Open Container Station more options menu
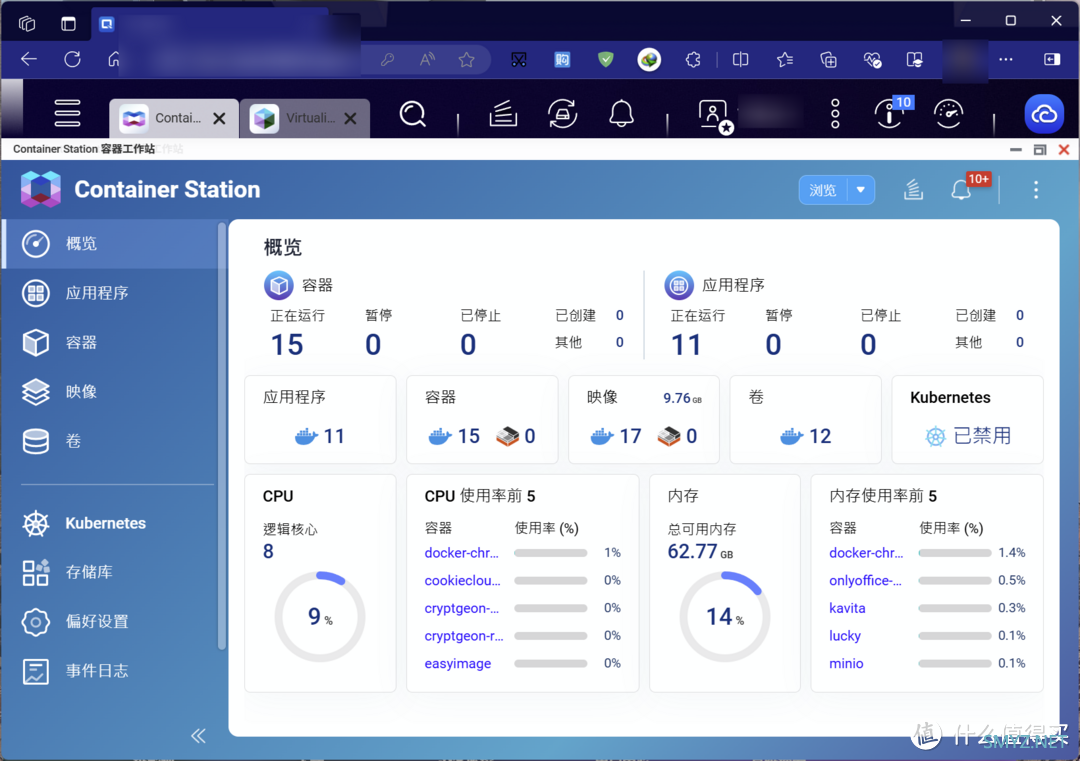 click(1036, 190)
